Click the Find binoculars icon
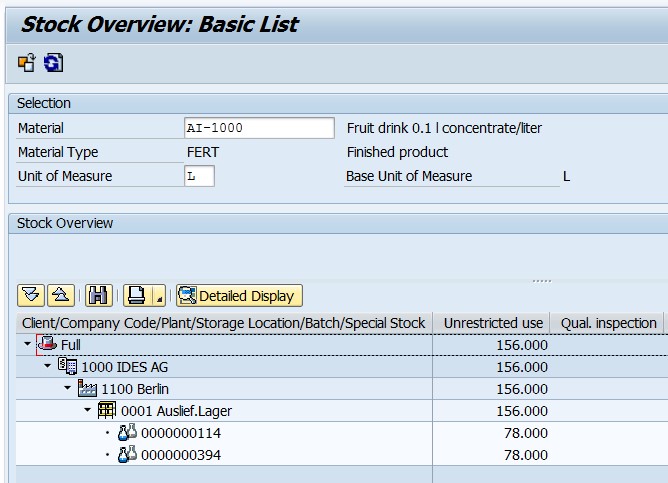This screenshot has height=483, width=668. pos(99,295)
